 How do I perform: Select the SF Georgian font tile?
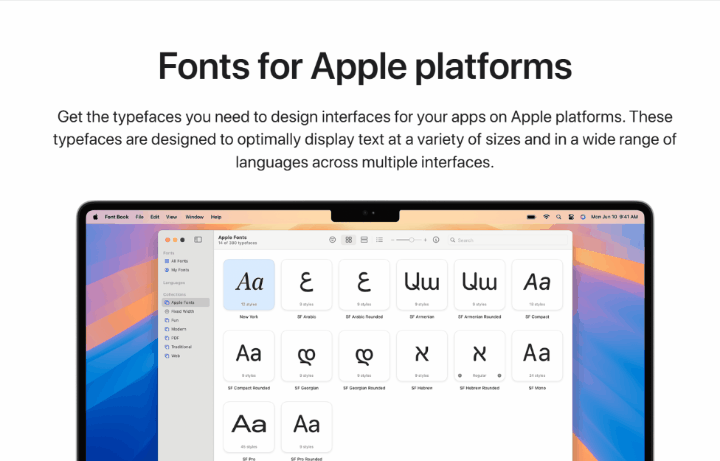307,356
